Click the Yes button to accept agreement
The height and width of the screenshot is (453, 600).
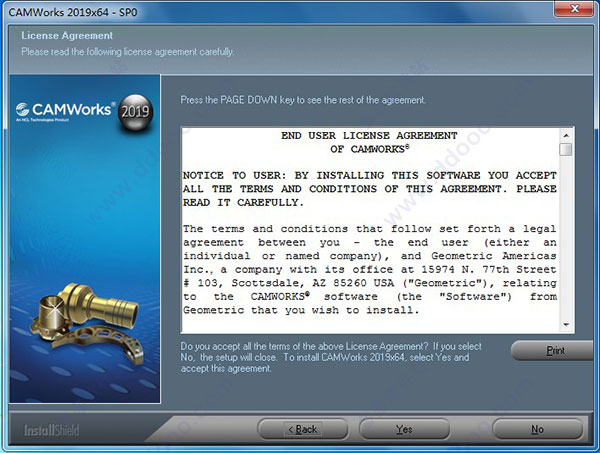click(x=404, y=429)
